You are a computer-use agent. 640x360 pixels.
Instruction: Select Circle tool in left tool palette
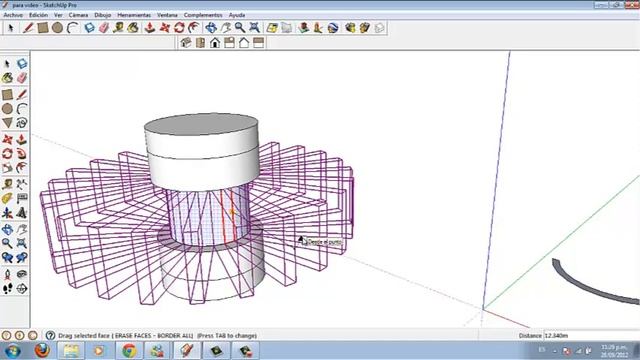point(7,109)
